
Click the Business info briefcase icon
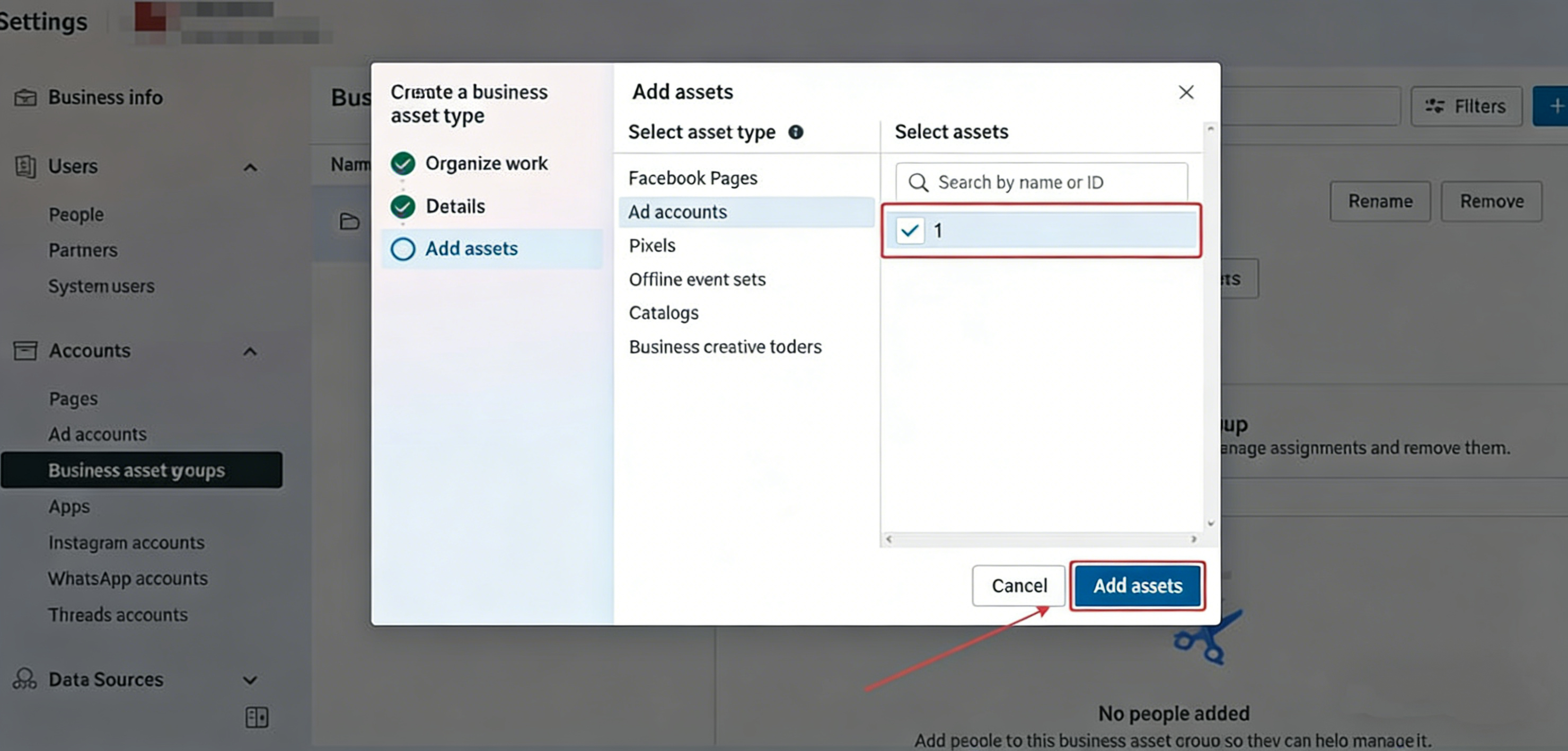(25, 98)
